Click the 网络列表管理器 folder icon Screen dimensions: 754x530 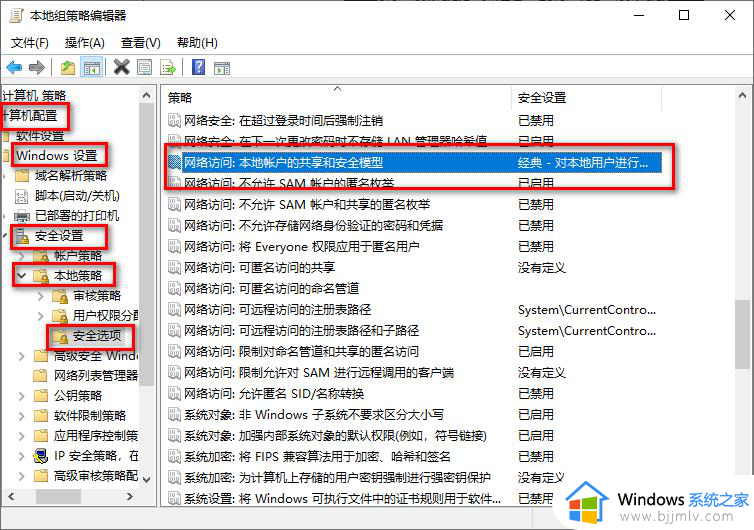pyautogui.click(x=41, y=375)
